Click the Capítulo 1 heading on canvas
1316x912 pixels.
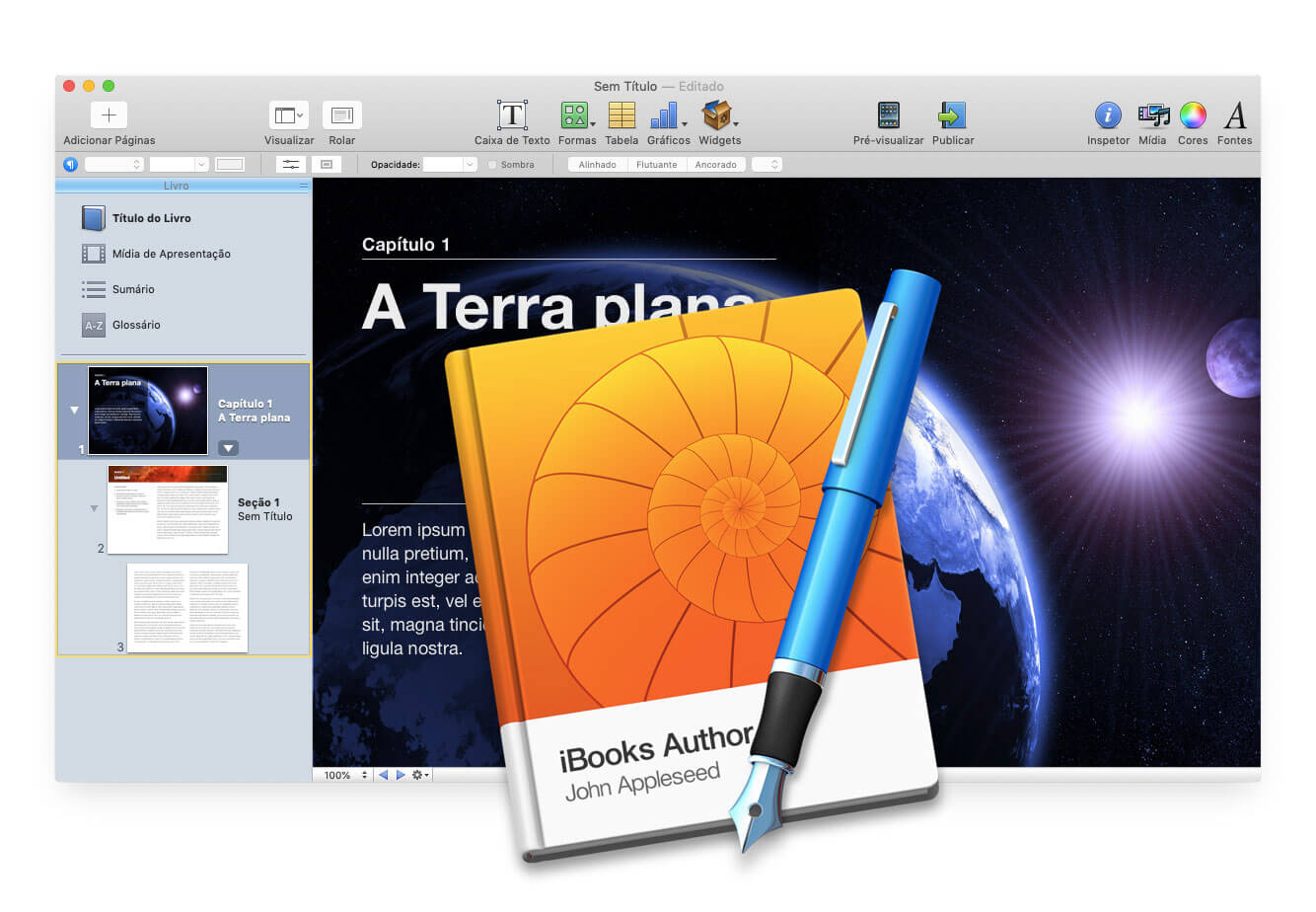(405, 245)
